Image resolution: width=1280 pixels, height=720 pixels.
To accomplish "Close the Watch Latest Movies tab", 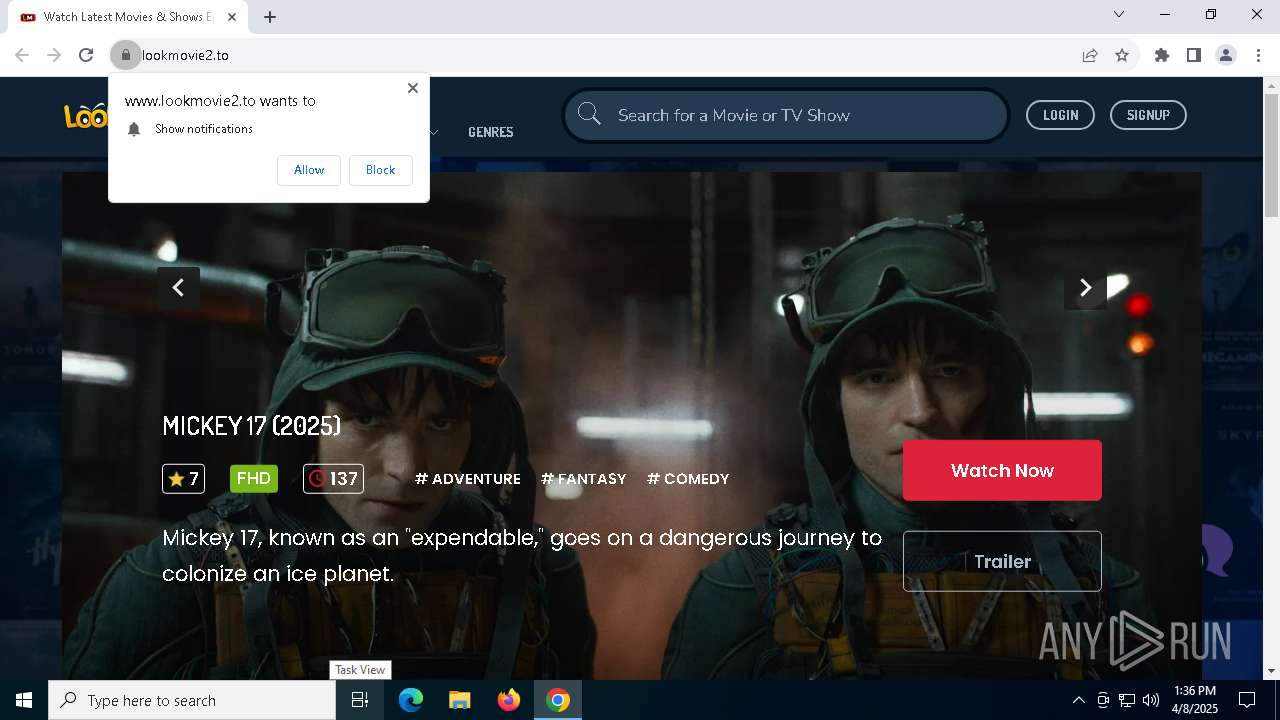I will 232,17.
